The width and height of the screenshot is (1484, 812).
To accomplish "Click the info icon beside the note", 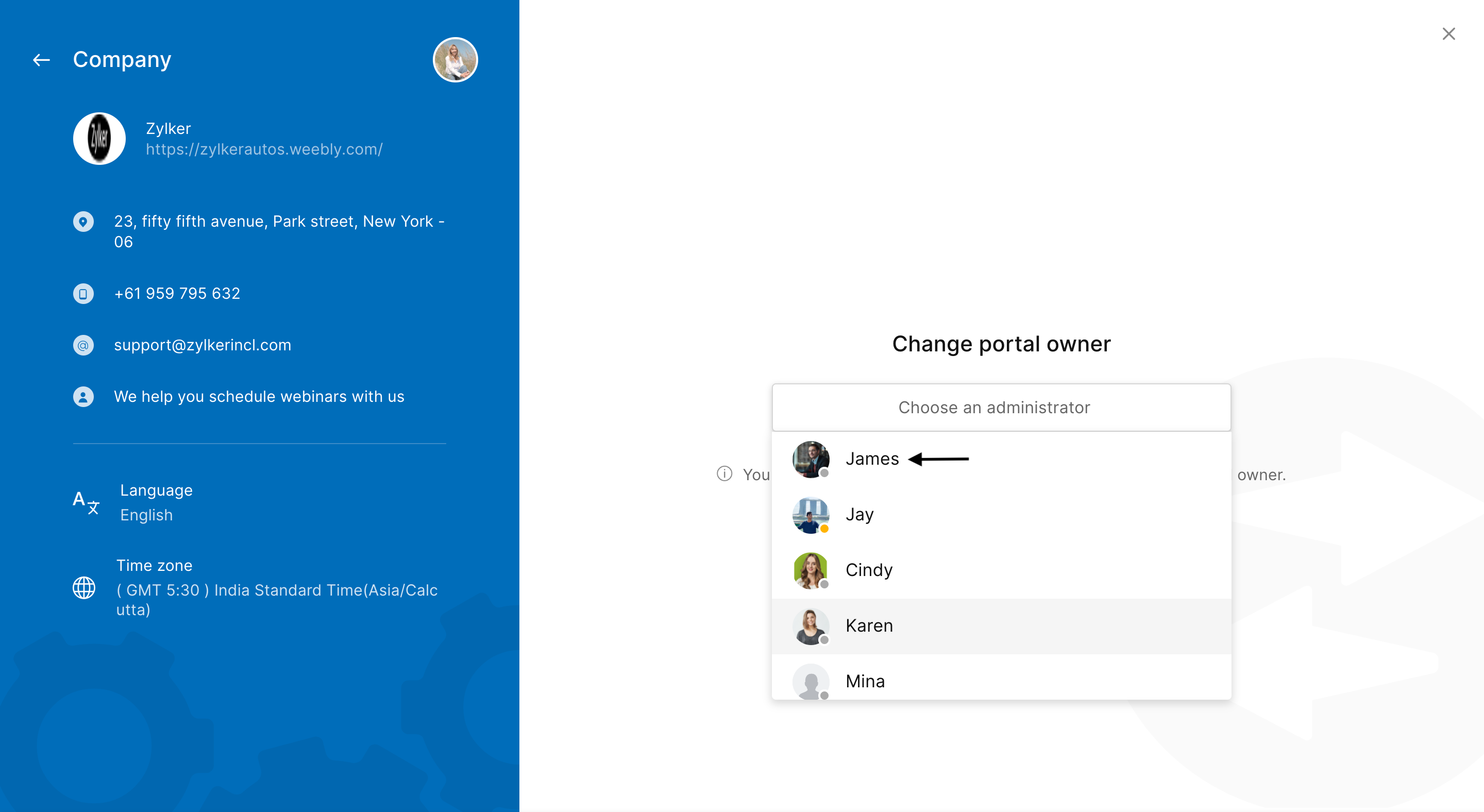I will click(724, 474).
